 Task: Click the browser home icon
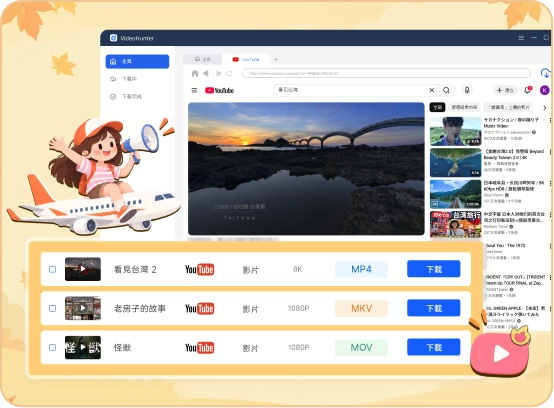click(x=195, y=73)
